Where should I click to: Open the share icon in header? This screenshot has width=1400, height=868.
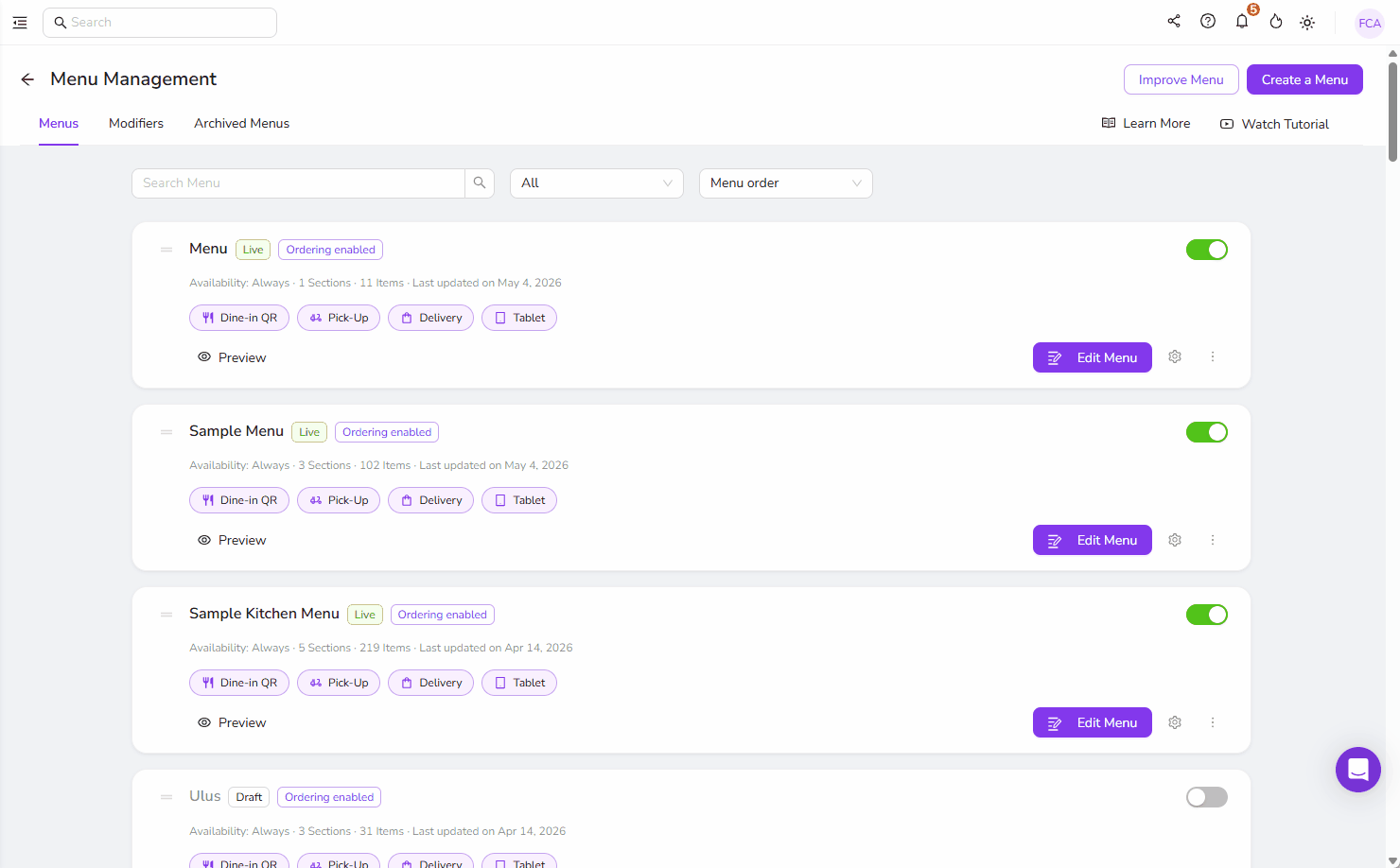[1174, 21]
